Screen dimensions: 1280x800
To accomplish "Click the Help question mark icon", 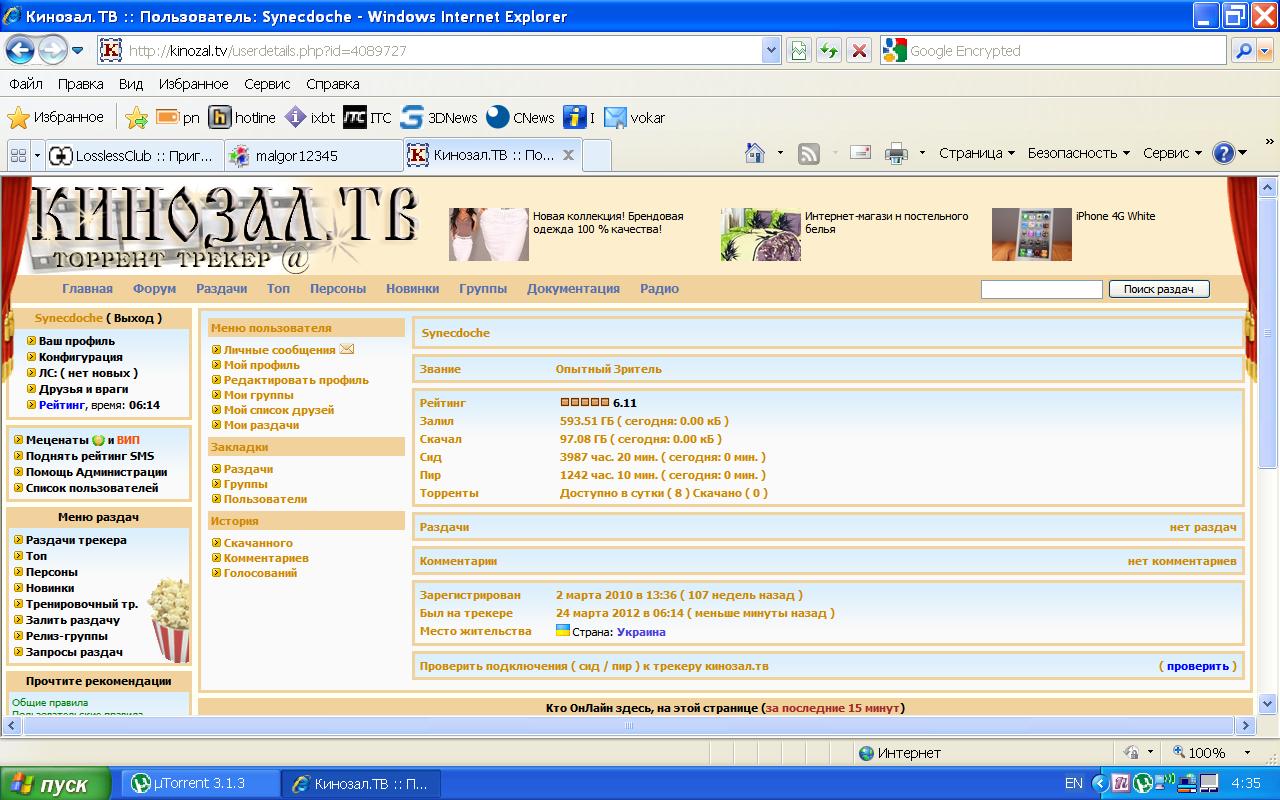I will pyautogui.click(x=1223, y=153).
